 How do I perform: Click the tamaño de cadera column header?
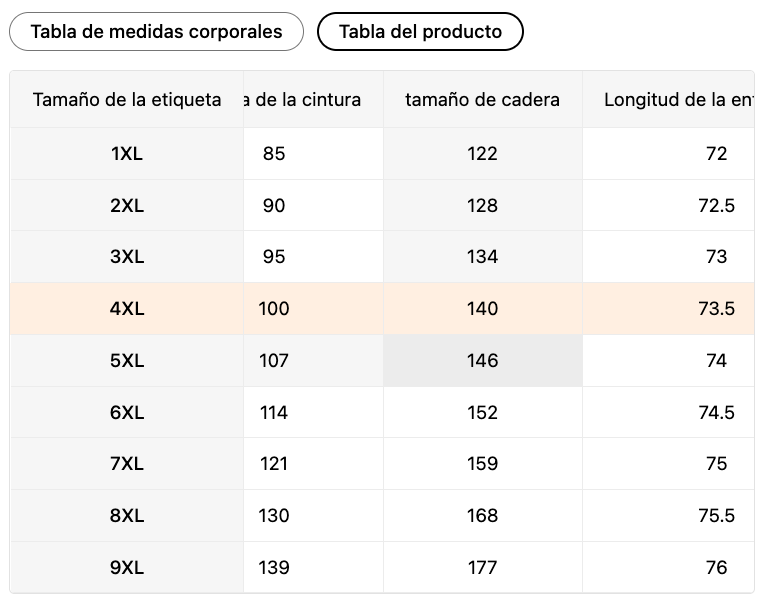482,100
